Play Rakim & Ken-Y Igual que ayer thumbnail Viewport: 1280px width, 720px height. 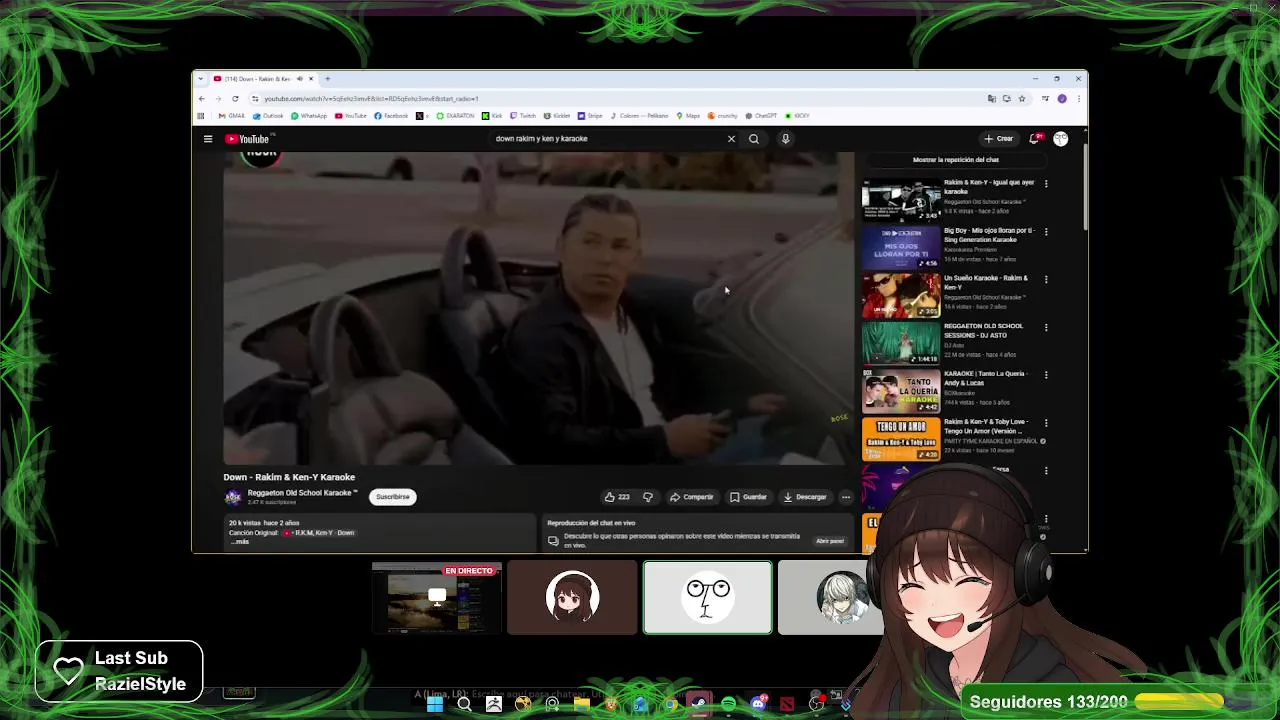click(901, 200)
